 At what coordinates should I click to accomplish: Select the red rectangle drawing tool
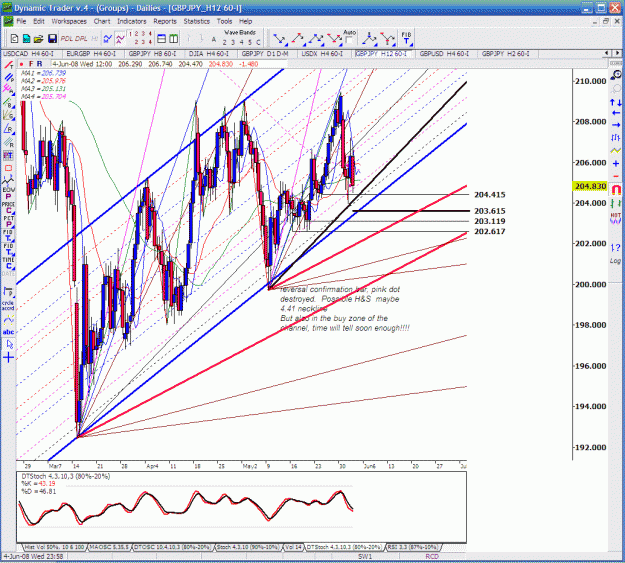point(8,168)
